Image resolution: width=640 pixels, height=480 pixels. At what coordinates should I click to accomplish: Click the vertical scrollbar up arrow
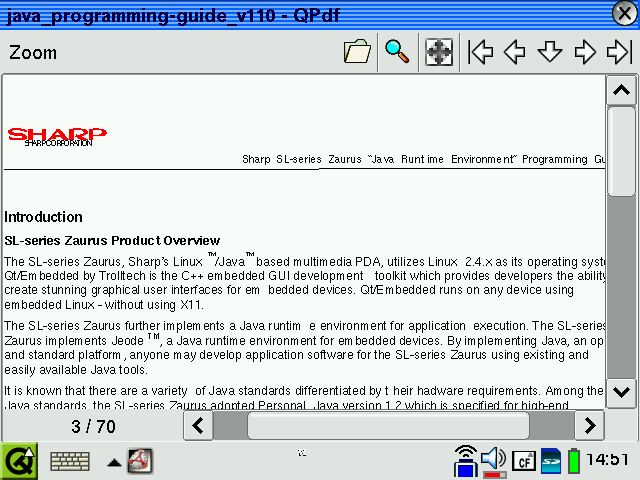coord(621,90)
